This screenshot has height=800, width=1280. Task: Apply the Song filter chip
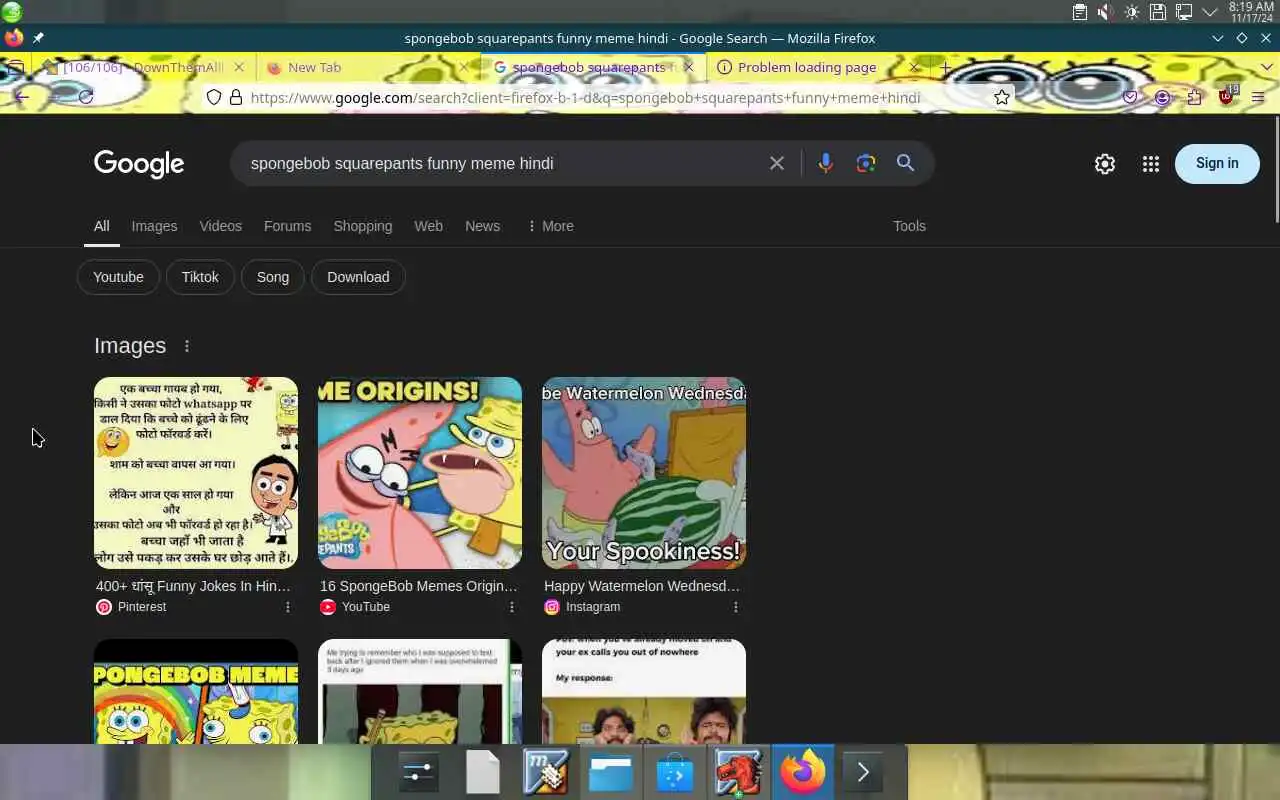272,277
